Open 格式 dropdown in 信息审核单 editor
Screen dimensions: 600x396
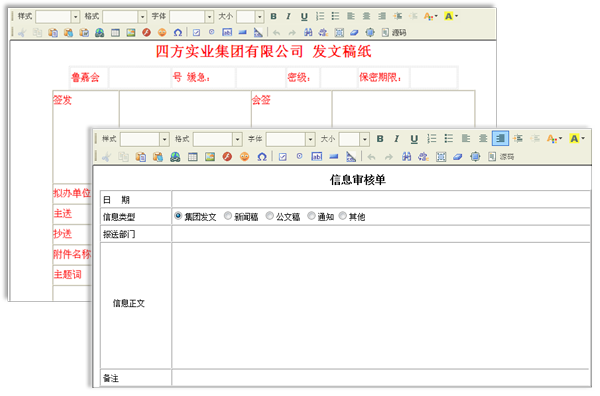point(237,139)
